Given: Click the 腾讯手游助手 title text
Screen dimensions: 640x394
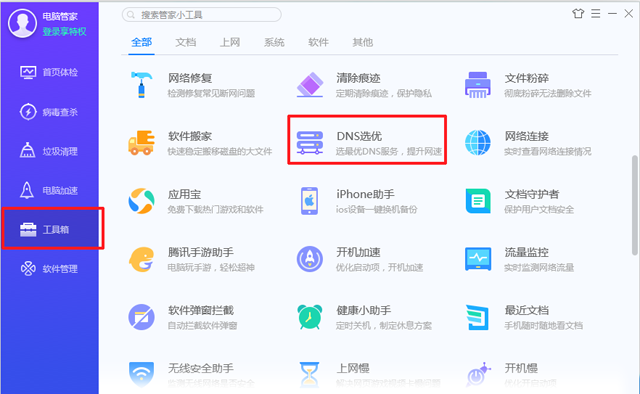Looking at the screenshot, I should click(201, 252).
